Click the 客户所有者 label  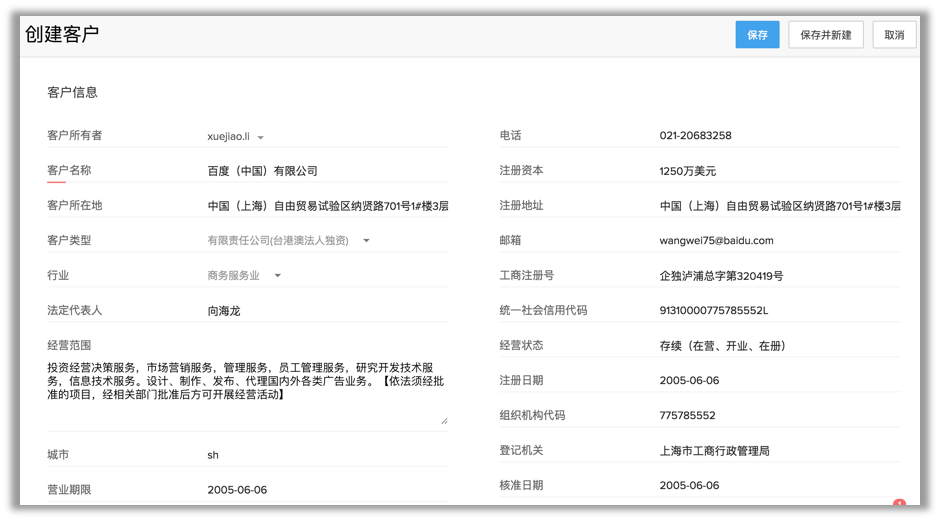(x=74, y=135)
